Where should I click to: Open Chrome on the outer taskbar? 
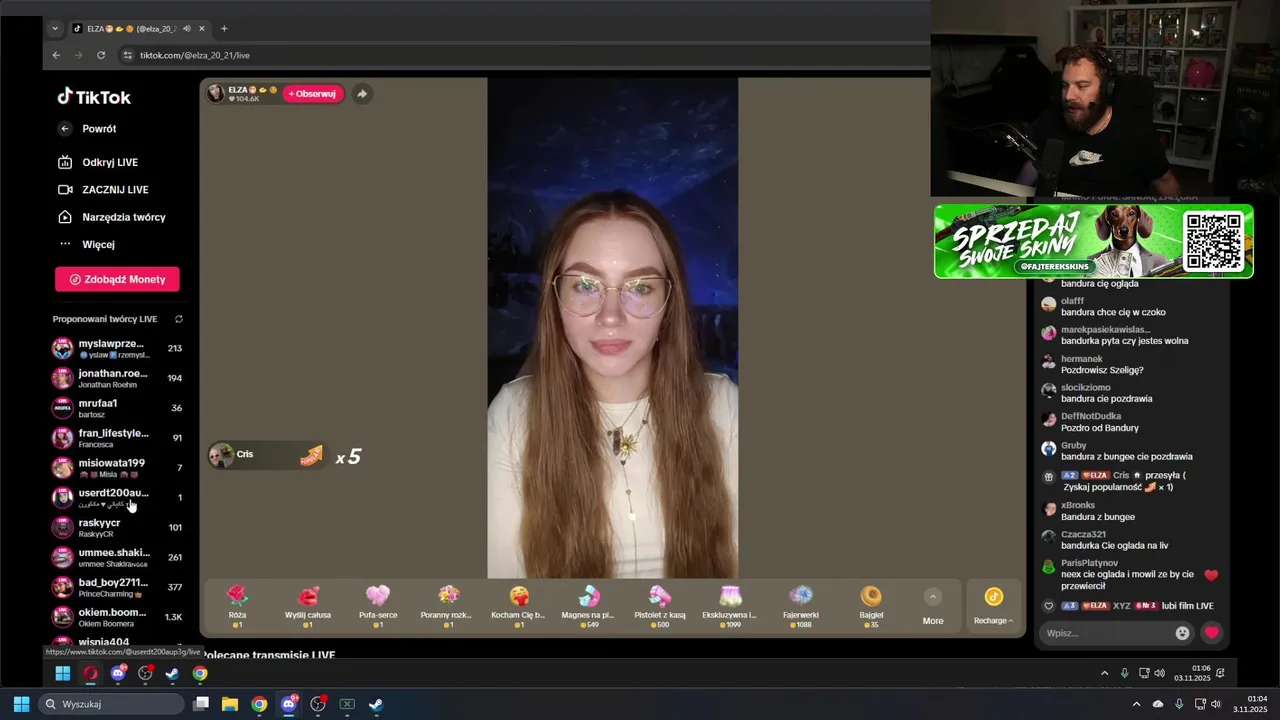tap(259, 704)
